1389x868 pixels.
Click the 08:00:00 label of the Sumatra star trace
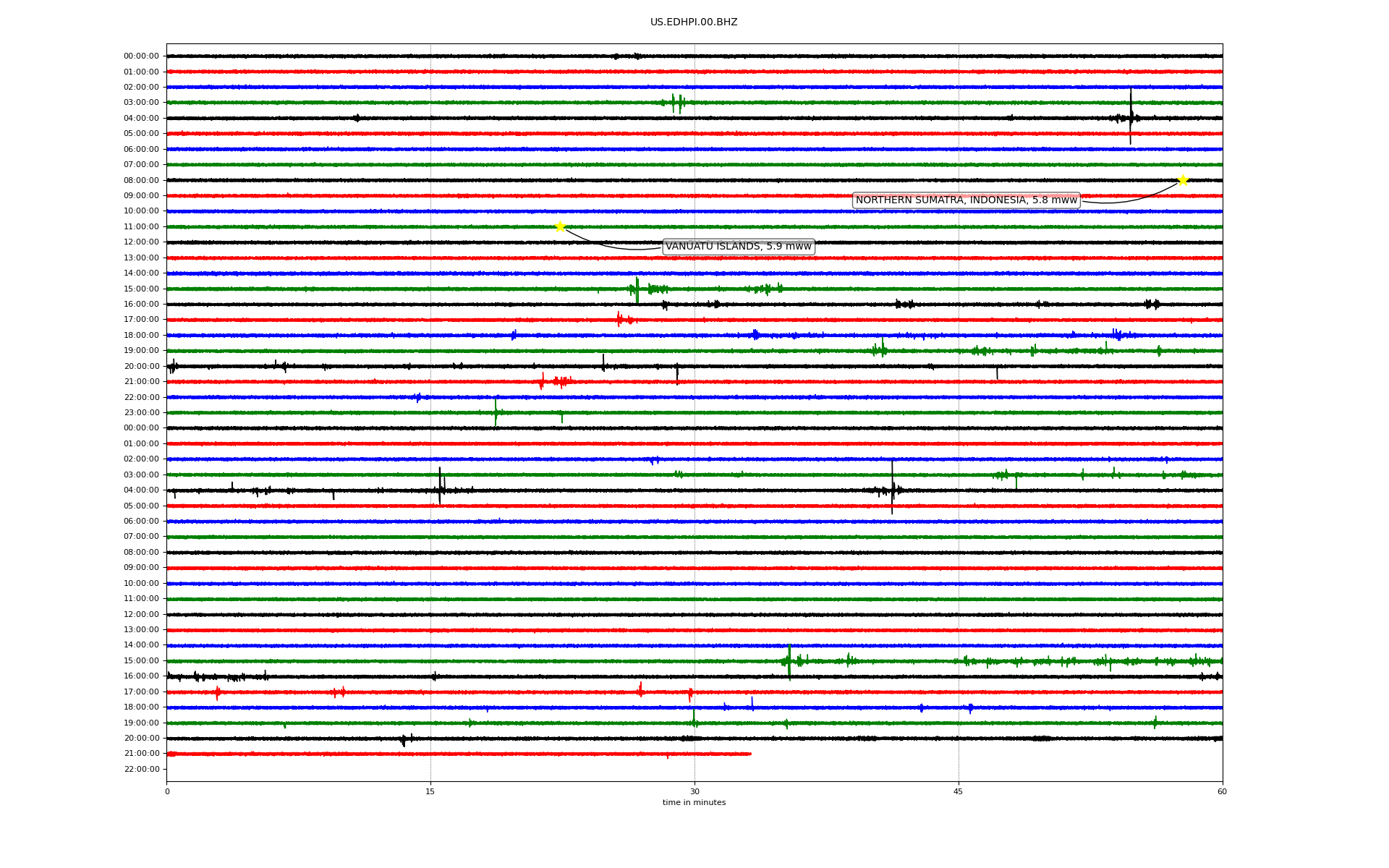(x=141, y=180)
